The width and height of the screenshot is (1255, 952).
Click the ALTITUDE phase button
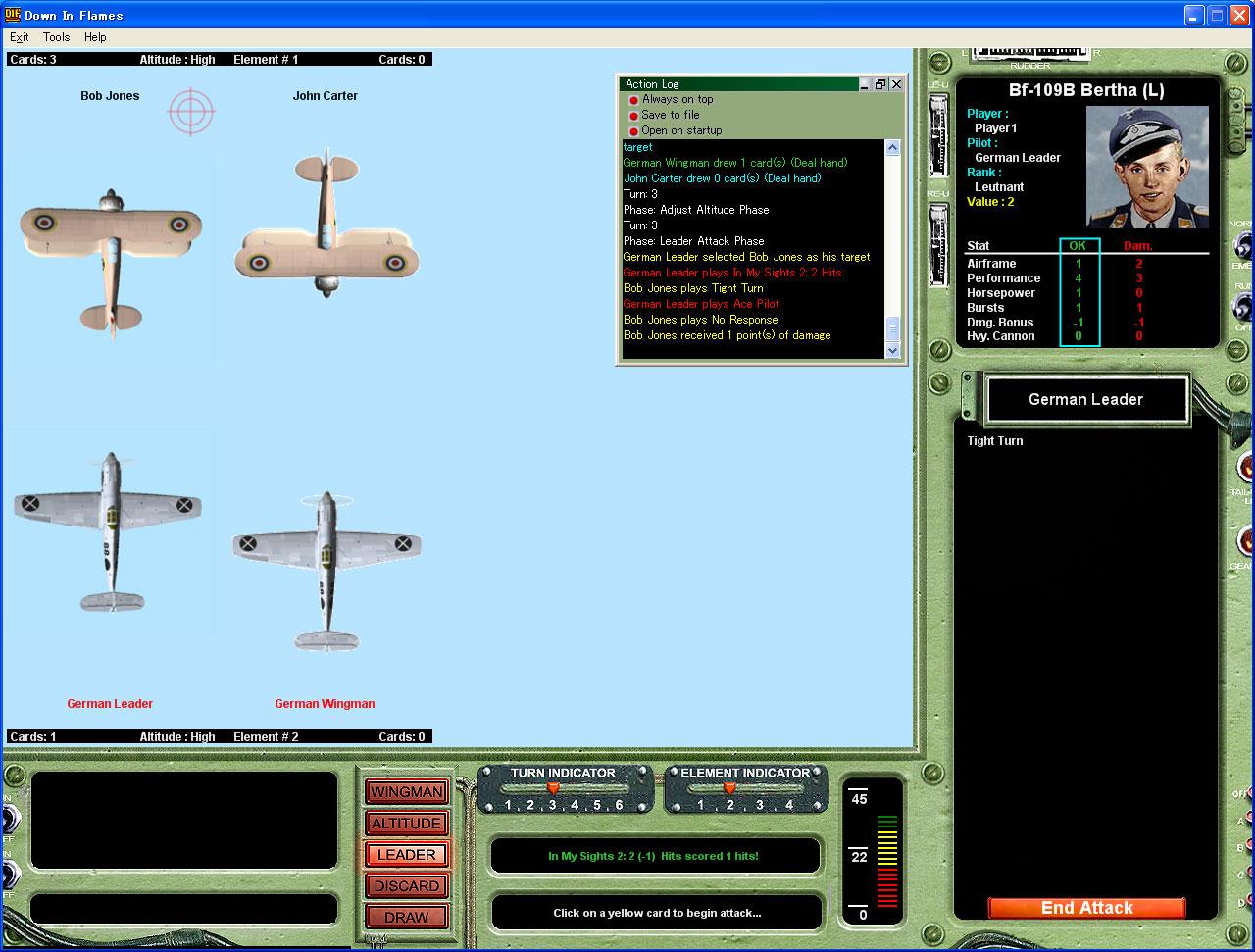click(x=407, y=824)
